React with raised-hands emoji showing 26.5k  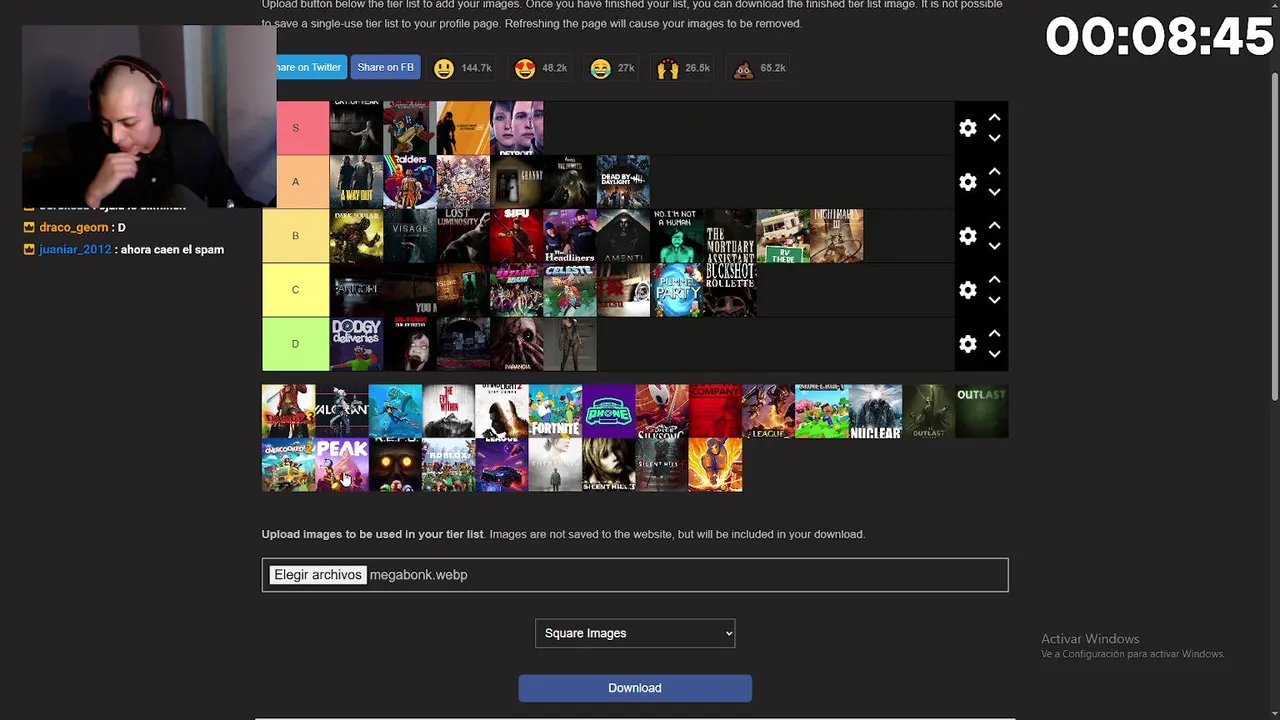684,68
